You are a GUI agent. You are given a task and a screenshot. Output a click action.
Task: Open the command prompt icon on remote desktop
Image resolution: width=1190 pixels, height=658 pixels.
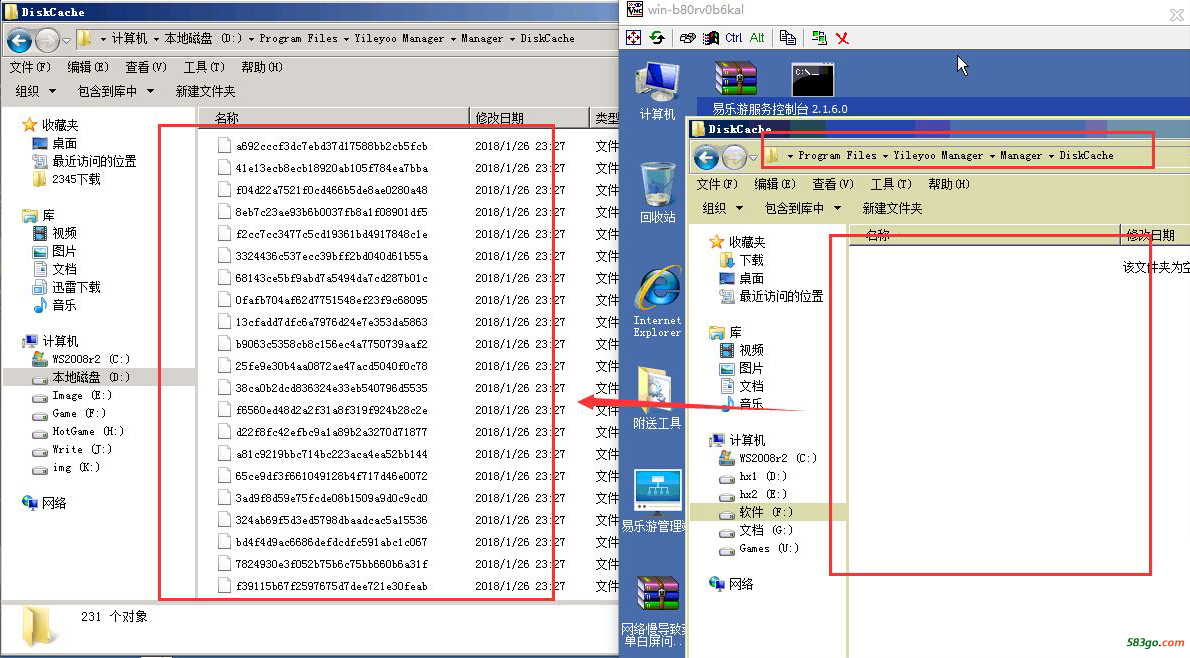812,78
